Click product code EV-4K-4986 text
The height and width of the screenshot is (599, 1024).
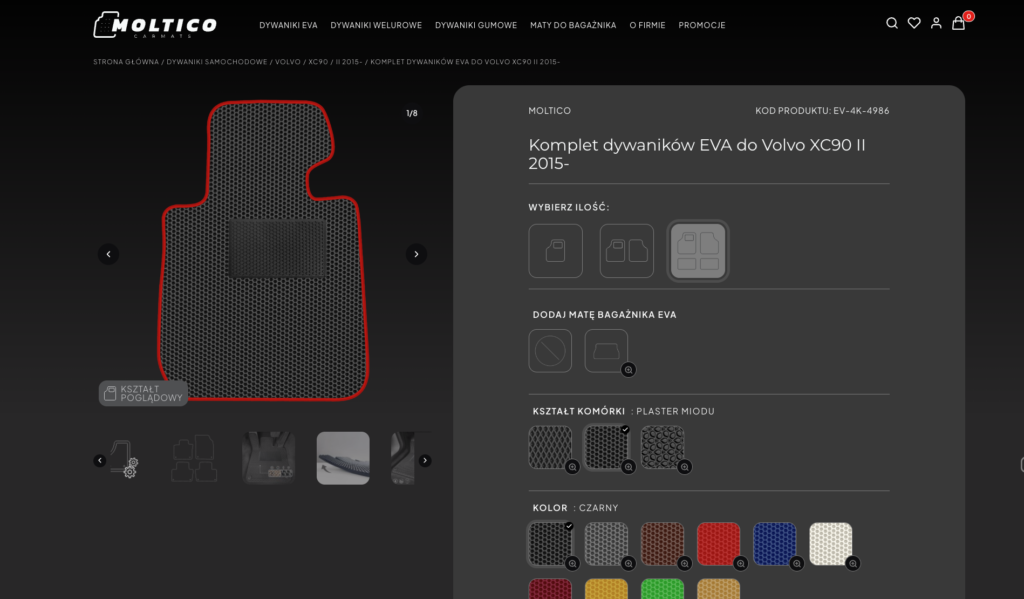(x=861, y=111)
